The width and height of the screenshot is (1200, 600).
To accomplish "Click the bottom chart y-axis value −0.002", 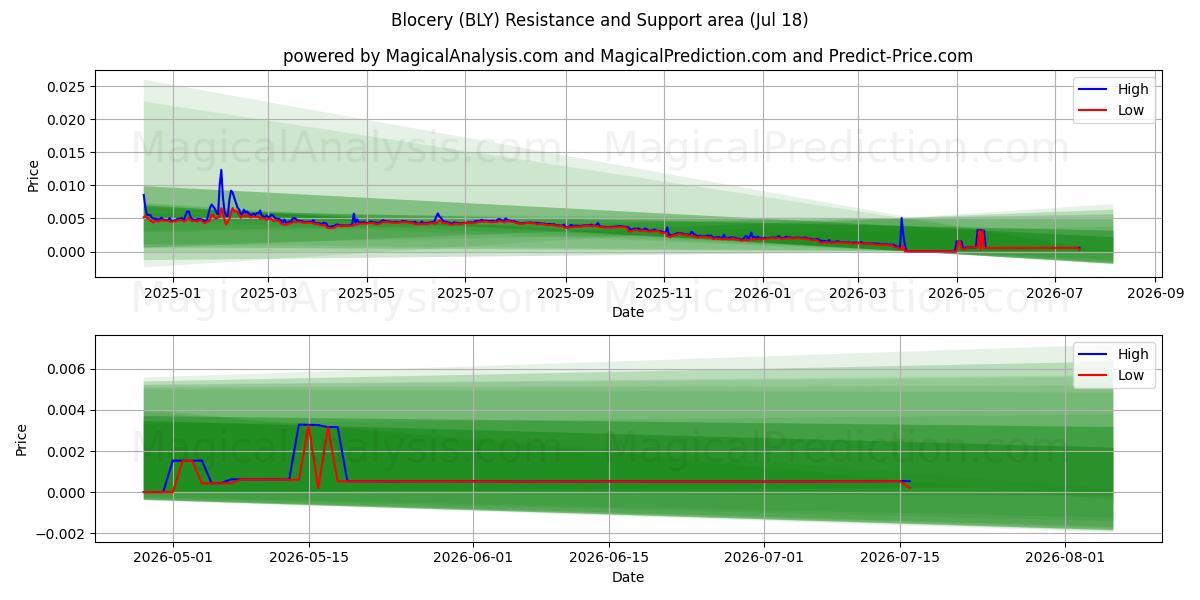I will [60, 534].
